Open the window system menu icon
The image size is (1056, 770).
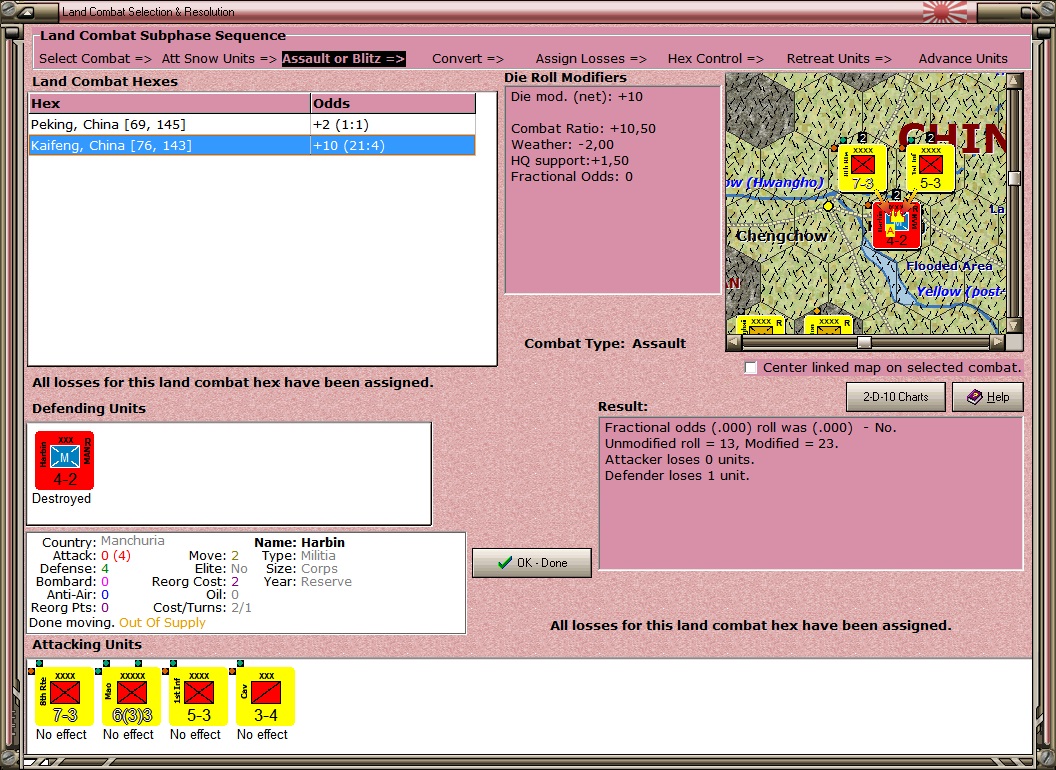27,11
